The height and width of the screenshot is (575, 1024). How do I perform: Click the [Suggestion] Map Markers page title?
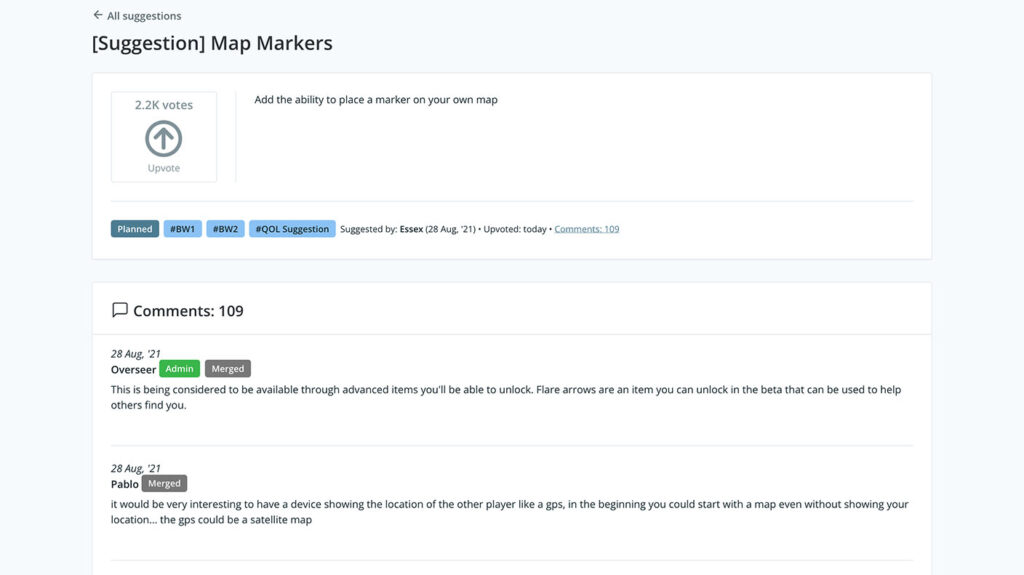[212, 44]
